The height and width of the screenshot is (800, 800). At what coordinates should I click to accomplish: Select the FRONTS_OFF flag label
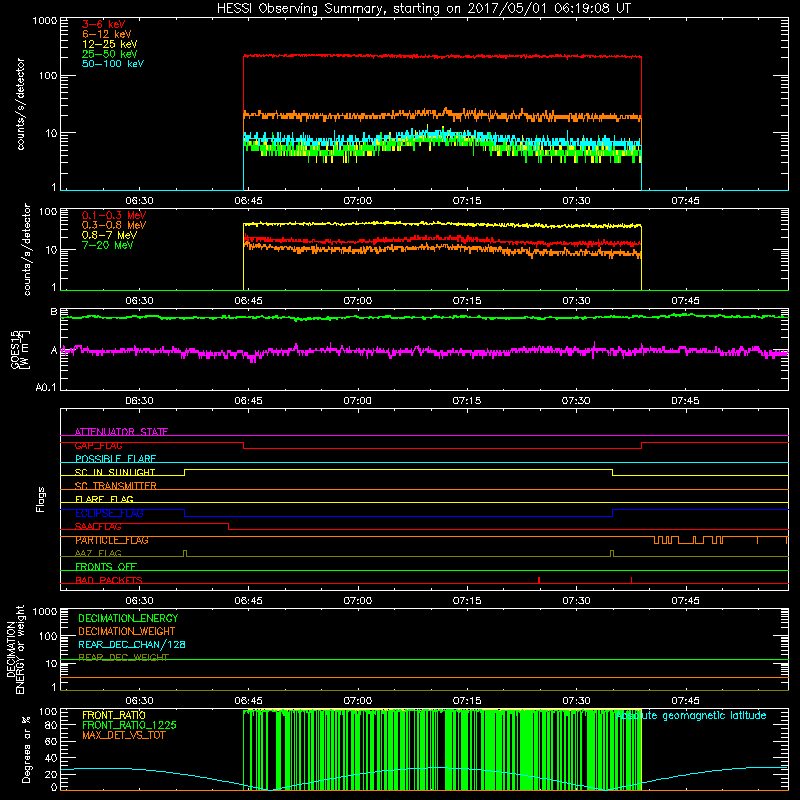click(106, 567)
